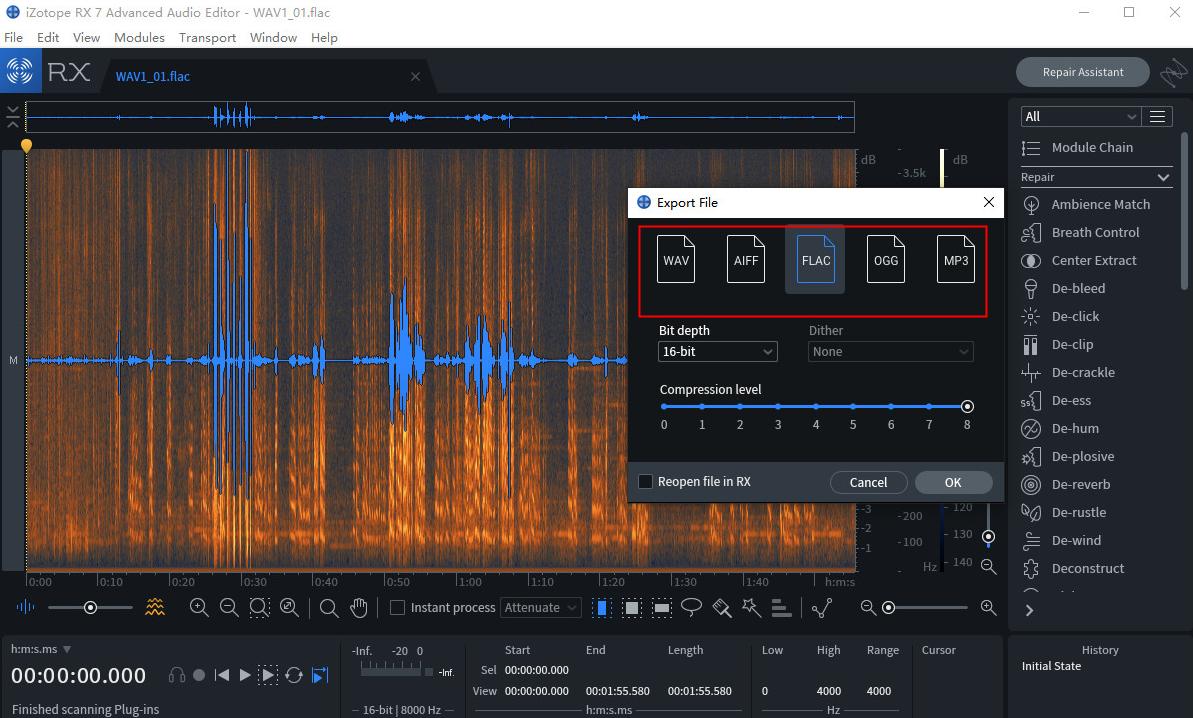Screen dimensions: 1193x718
Task: Toggle the Instant process checkbox
Action: 397,607
